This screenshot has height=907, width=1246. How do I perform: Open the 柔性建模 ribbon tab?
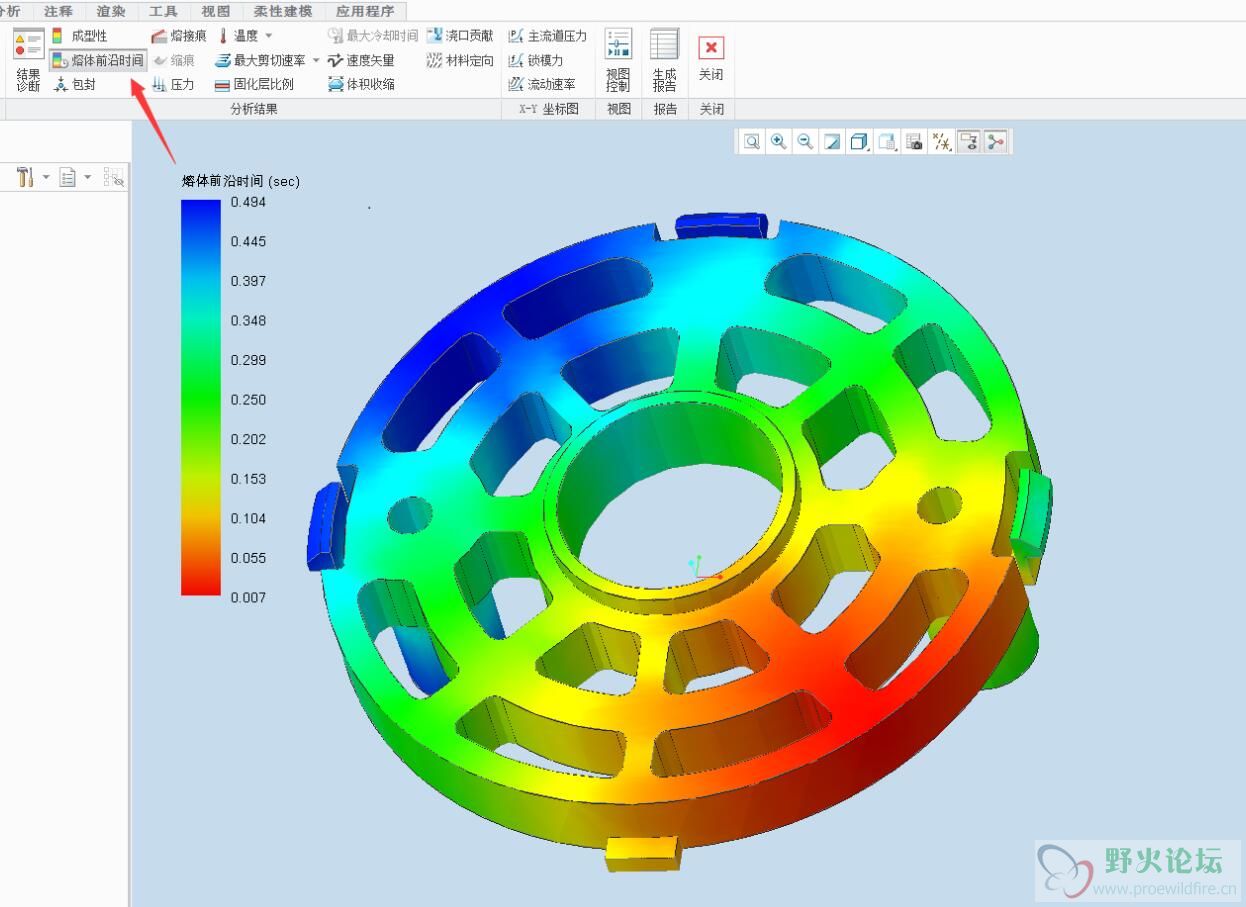coord(283,11)
